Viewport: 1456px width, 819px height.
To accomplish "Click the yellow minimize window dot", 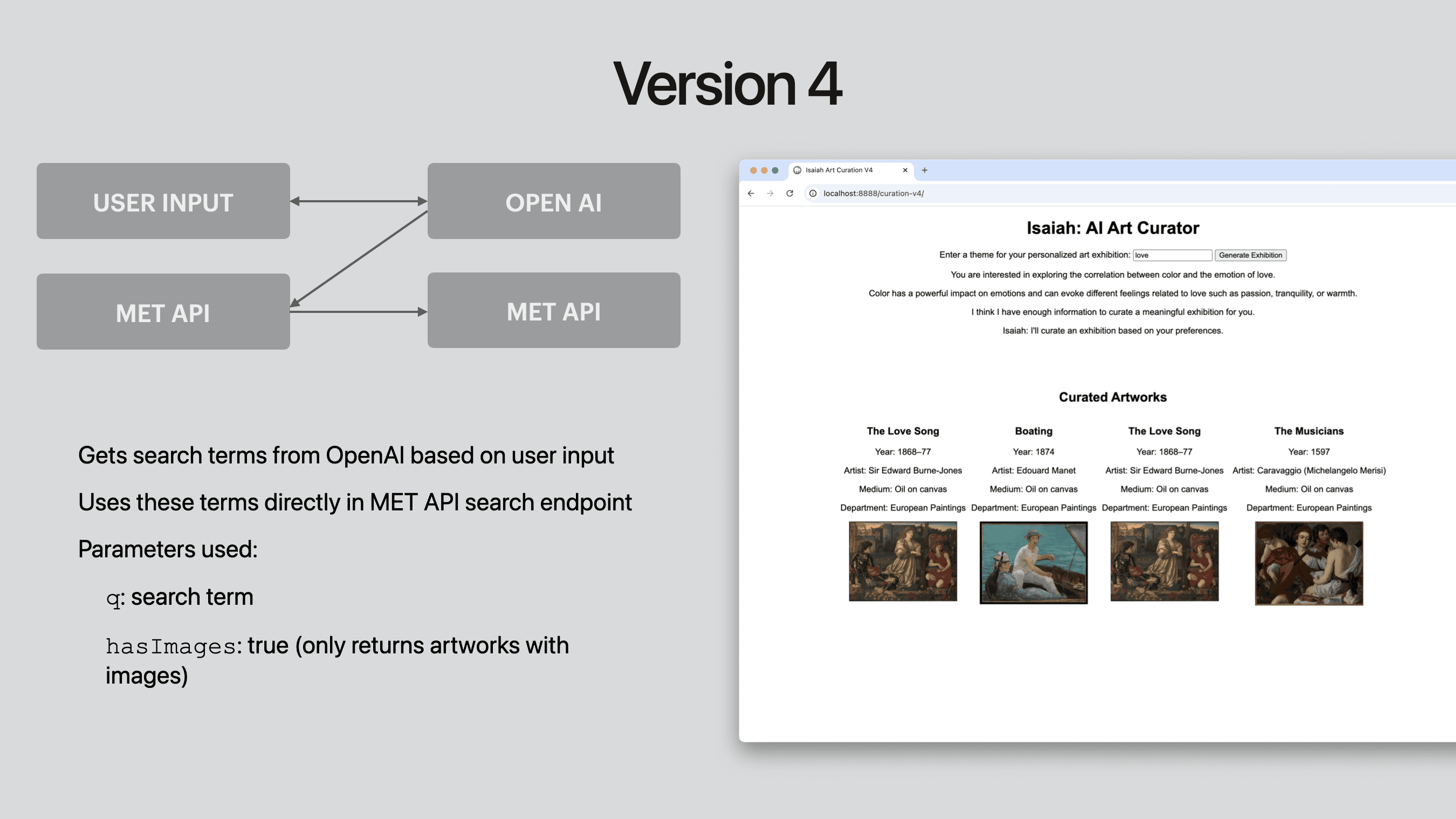I will coord(764,170).
